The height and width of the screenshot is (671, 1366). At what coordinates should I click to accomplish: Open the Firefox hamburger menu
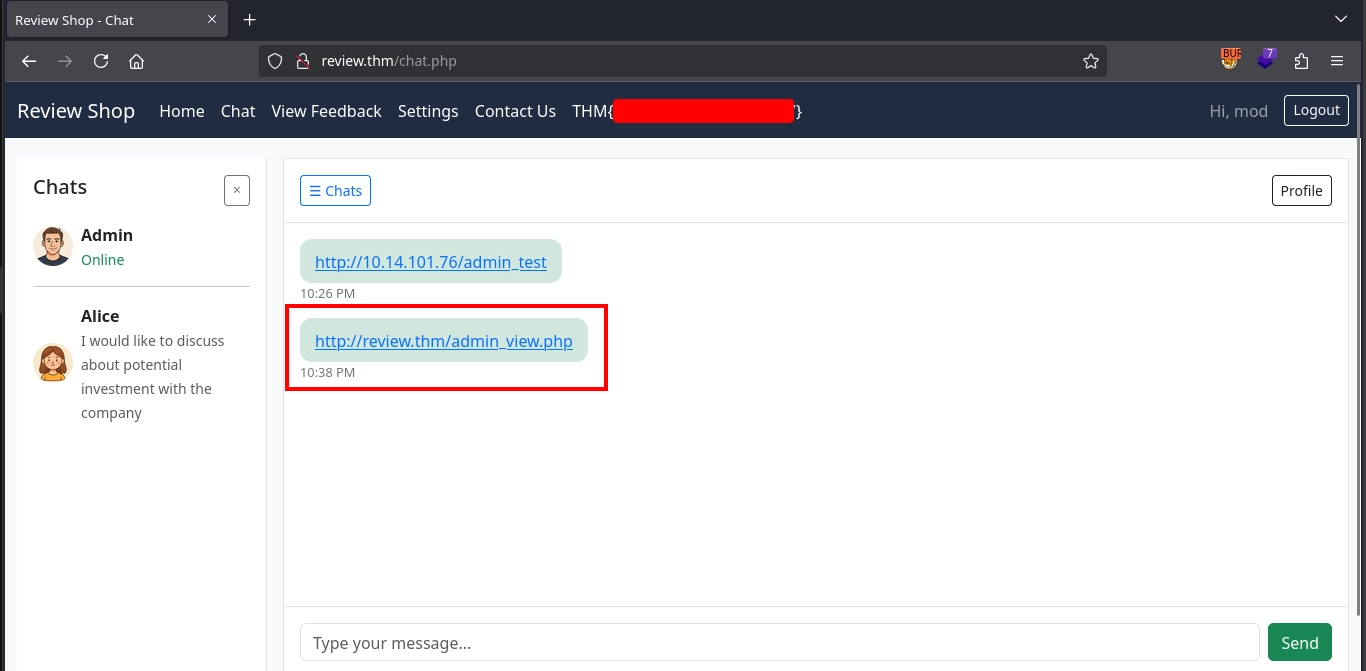pyautogui.click(x=1337, y=61)
